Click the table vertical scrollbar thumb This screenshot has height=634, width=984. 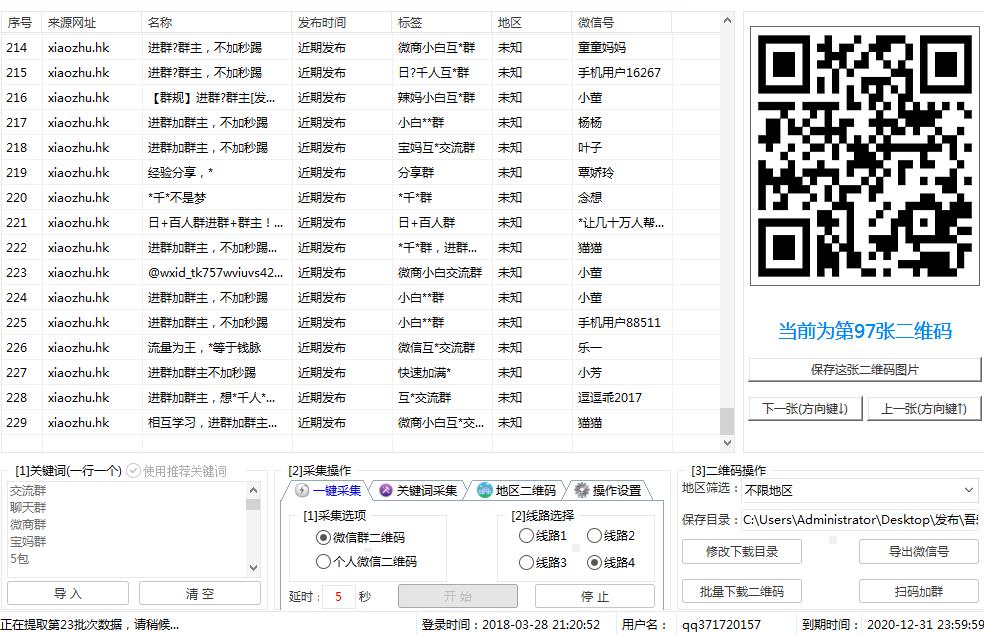[x=727, y=421]
